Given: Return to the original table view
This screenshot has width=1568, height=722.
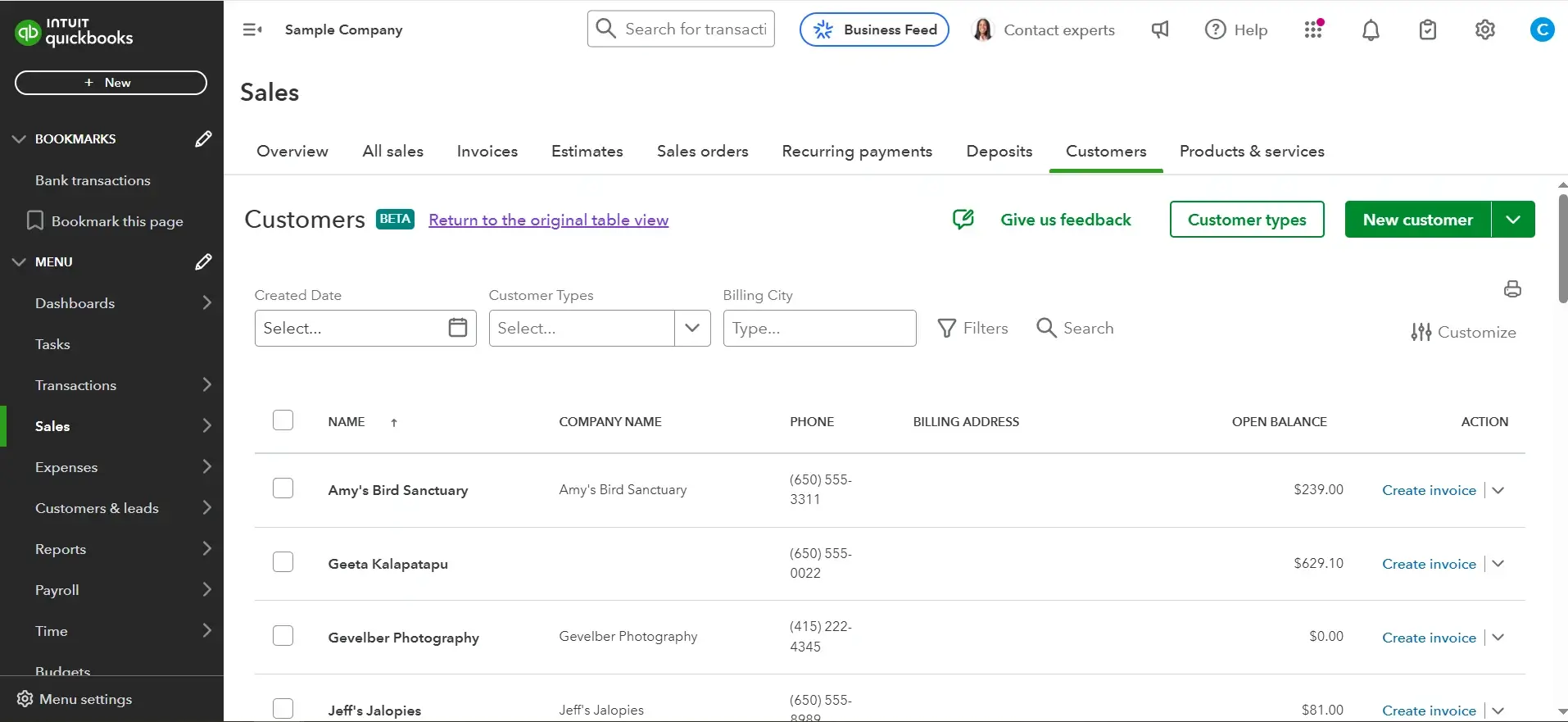Looking at the screenshot, I should pos(549,220).
